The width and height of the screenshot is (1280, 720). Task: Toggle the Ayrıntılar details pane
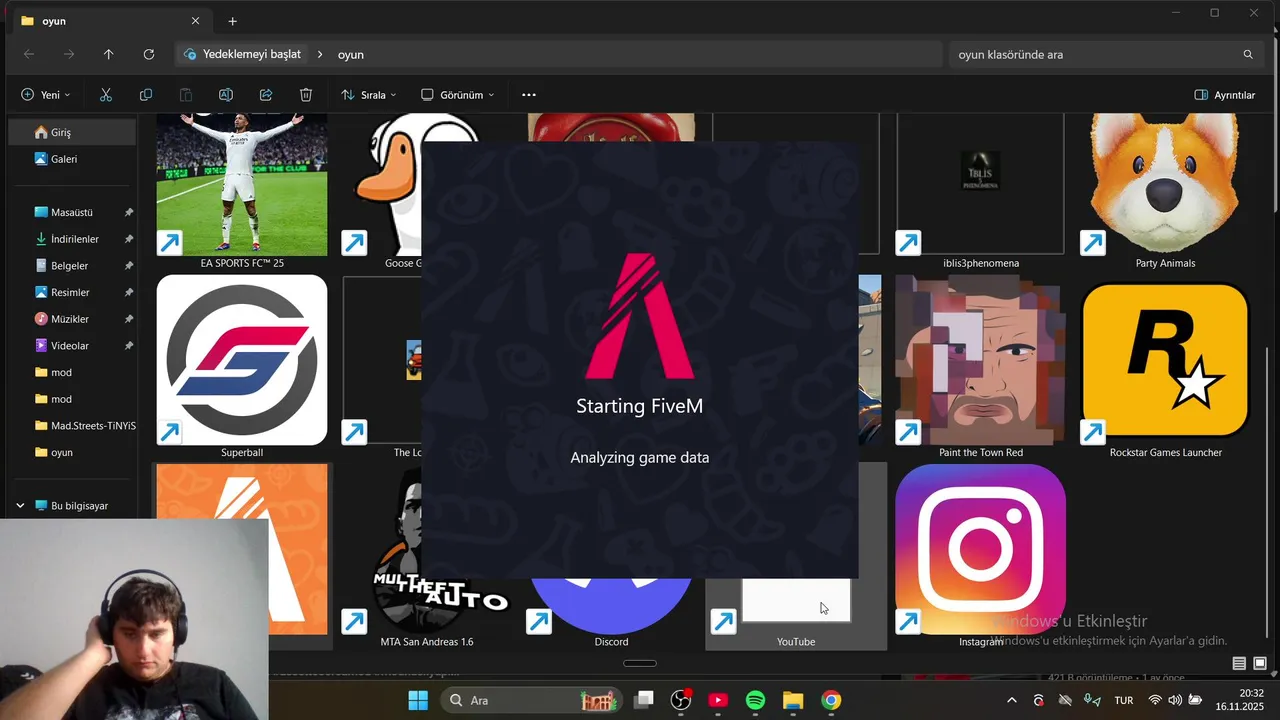(x=1225, y=95)
